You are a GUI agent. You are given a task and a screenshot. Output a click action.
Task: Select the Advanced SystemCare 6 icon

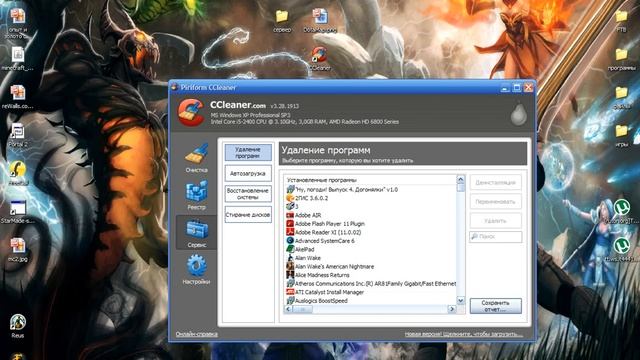coord(290,241)
